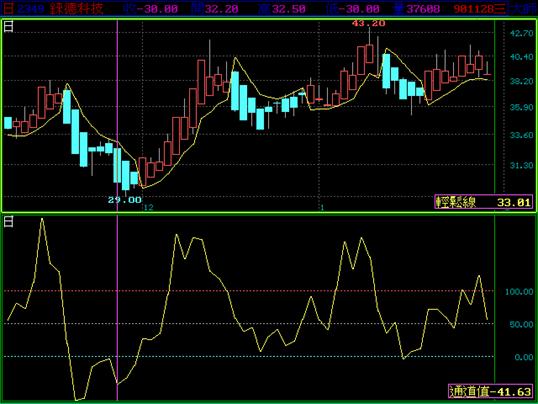538x404 pixels.
Task: Click the 31.30 price axis label
Action: point(522,166)
